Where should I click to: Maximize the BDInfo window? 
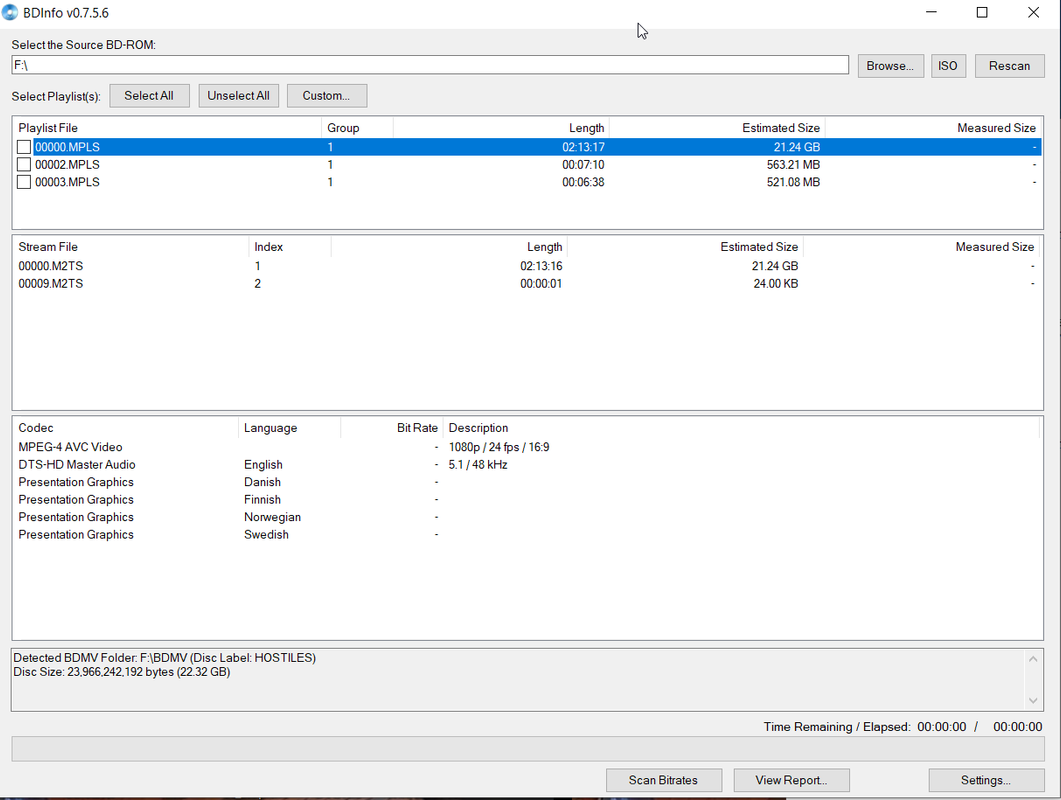[x=982, y=12]
